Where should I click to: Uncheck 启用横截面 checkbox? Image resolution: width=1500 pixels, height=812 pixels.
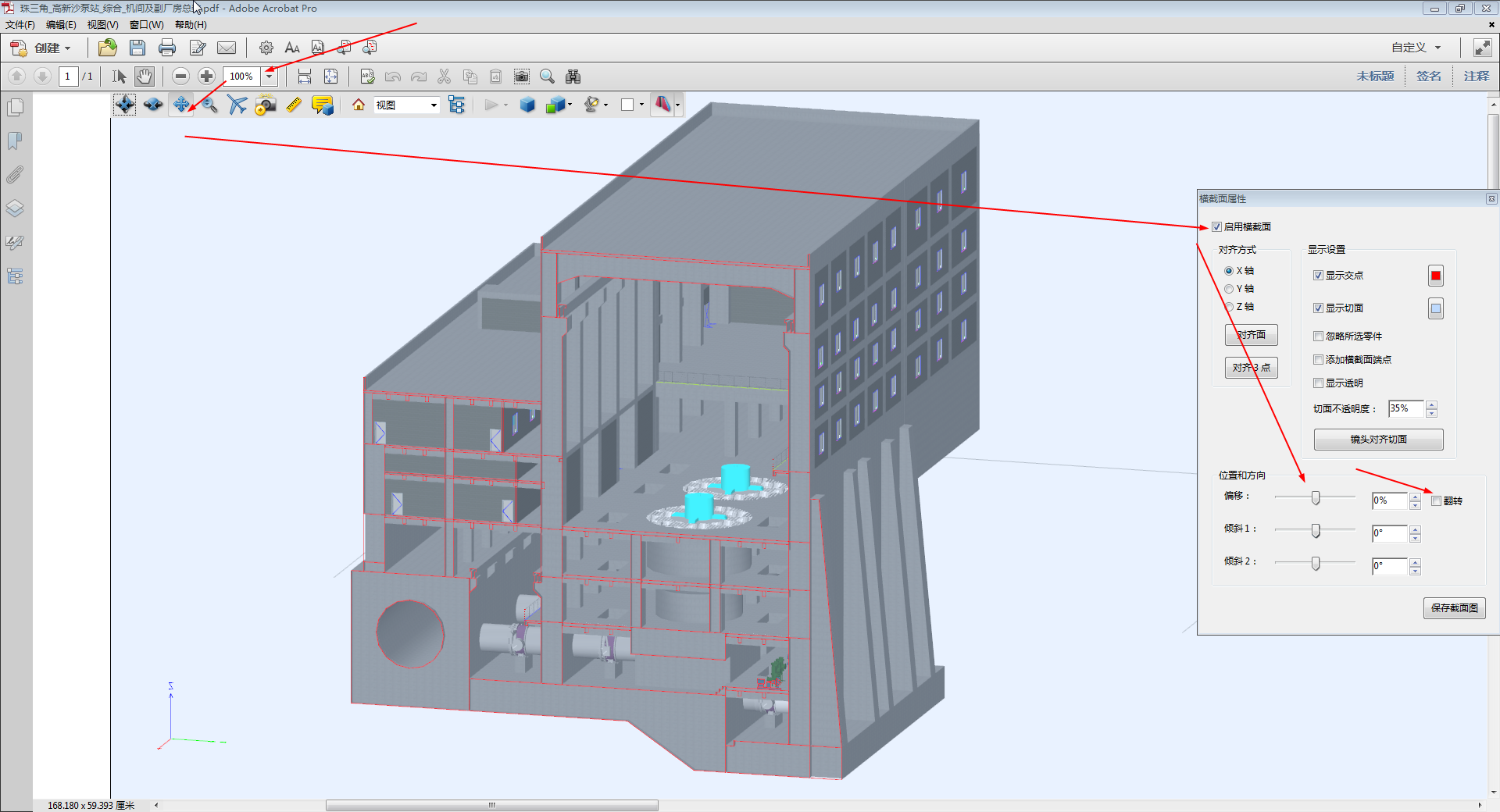click(x=1216, y=227)
